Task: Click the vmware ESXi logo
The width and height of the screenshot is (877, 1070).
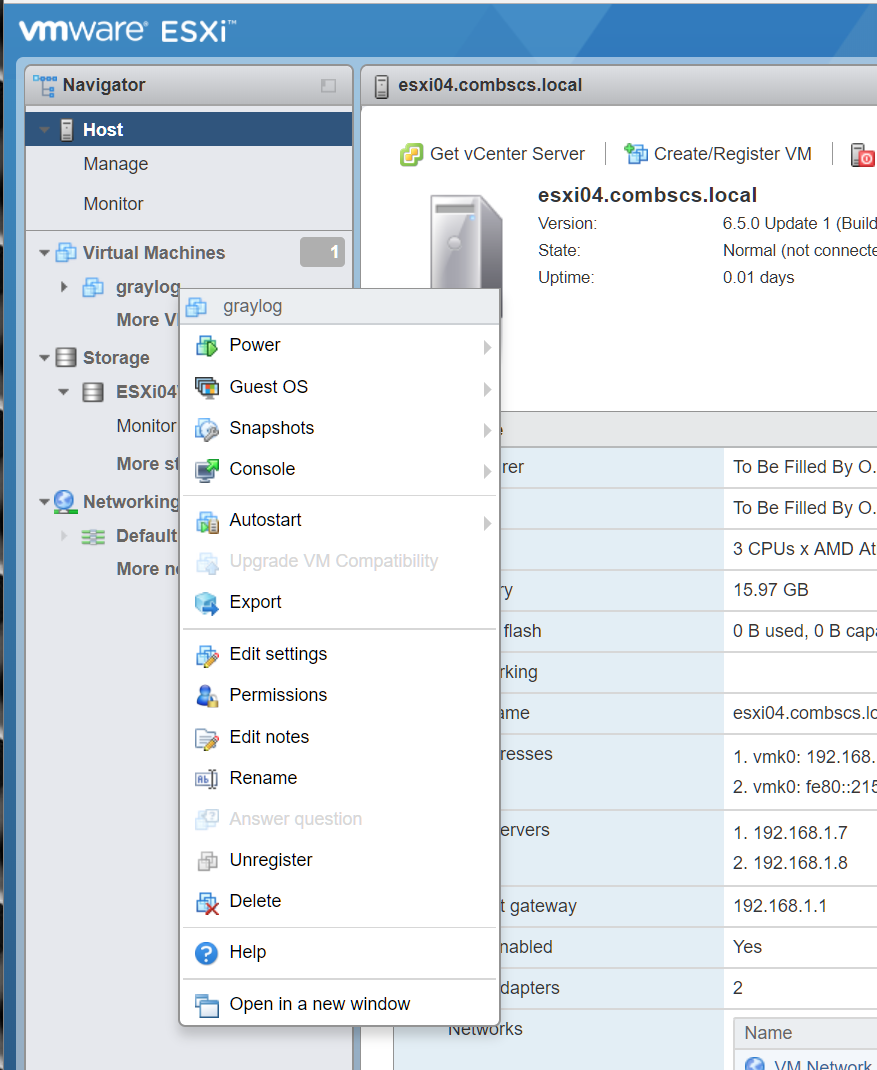Action: (127, 30)
